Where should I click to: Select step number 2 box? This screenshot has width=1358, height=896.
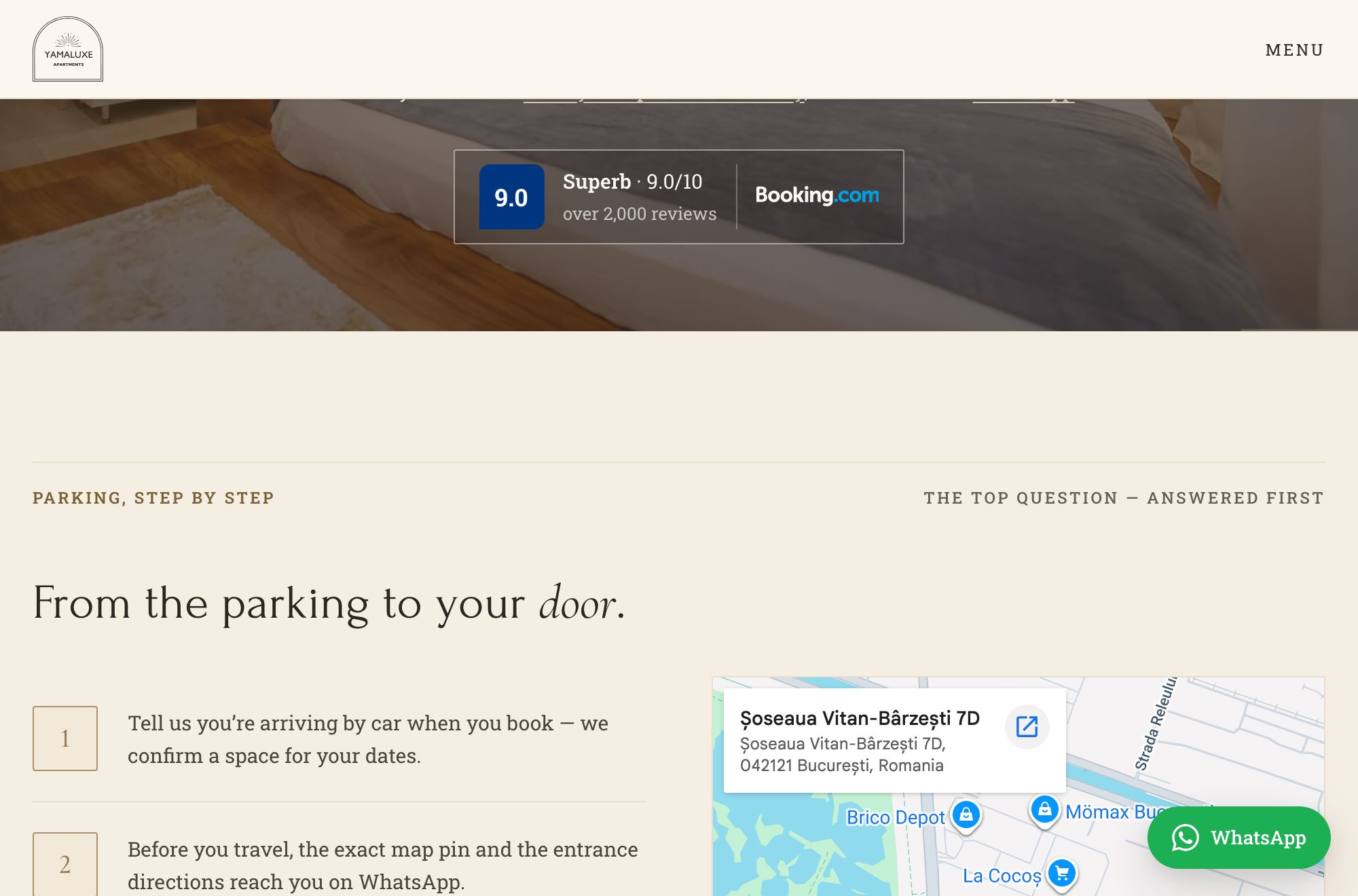point(65,863)
